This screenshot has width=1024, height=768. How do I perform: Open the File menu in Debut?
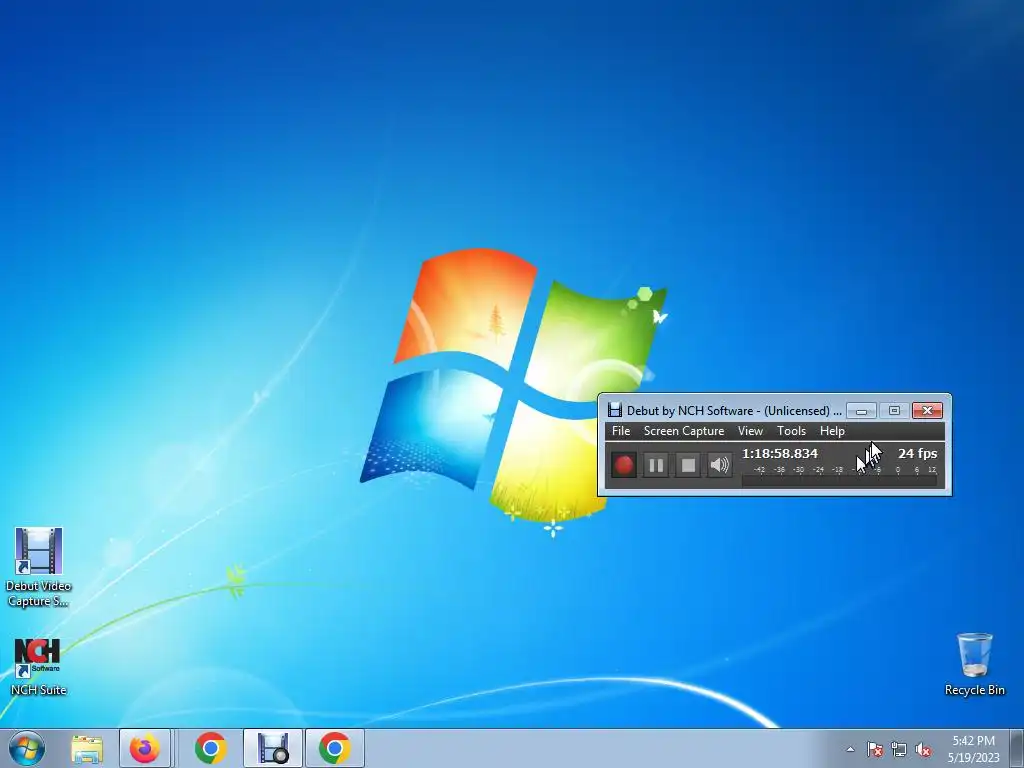point(621,431)
